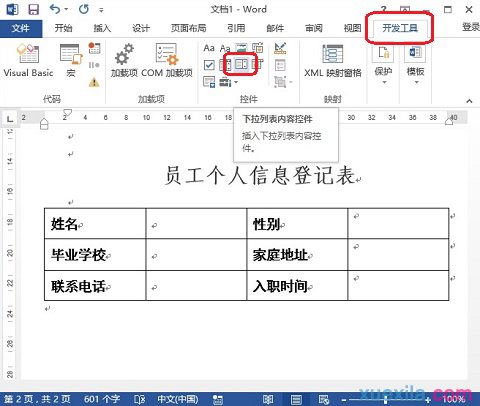
Task: Open Customize Quick Access Toolbar dropdown
Action: [x=101, y=10]
